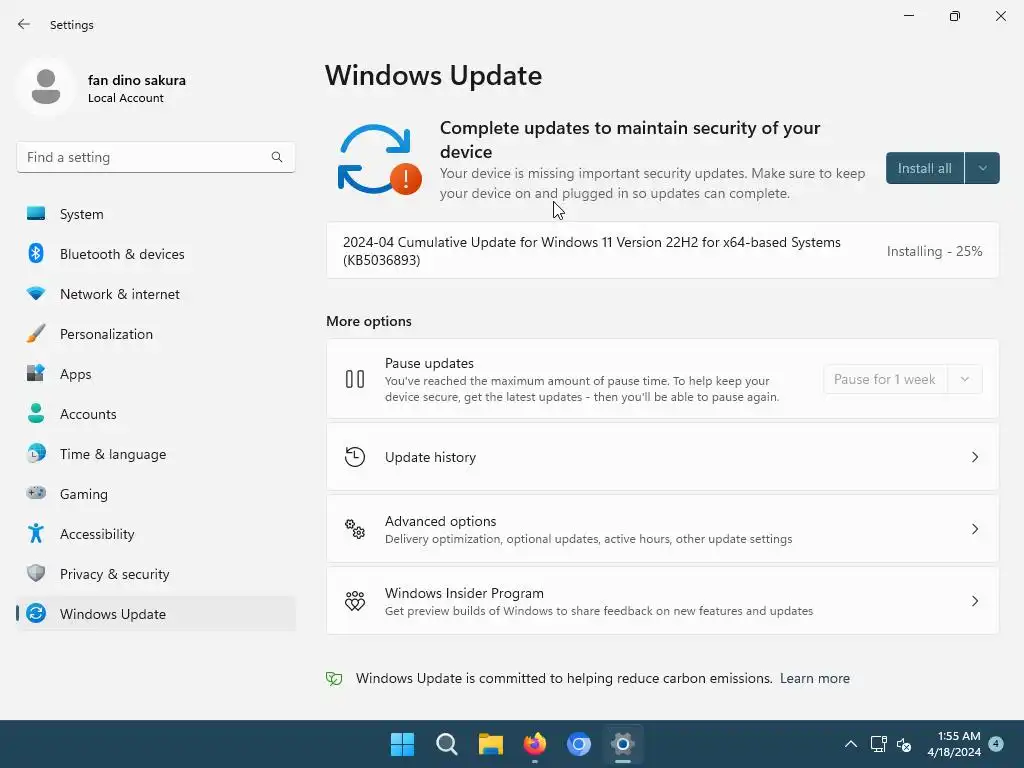Image resolution: width=1024 pixels, height=768 pixels.
Task: Click the pause bars icon on Pause updates
Action: click(355, 379)
